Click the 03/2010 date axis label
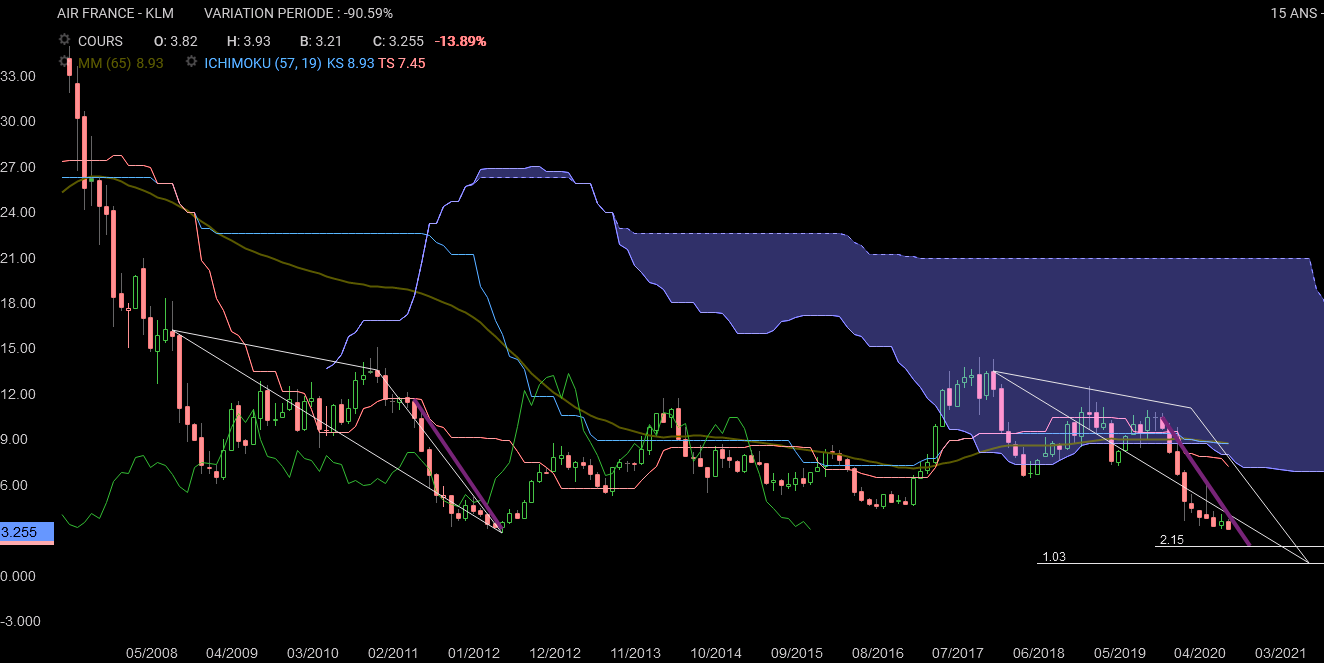1324x663 pixels. [x=313, y=653]
